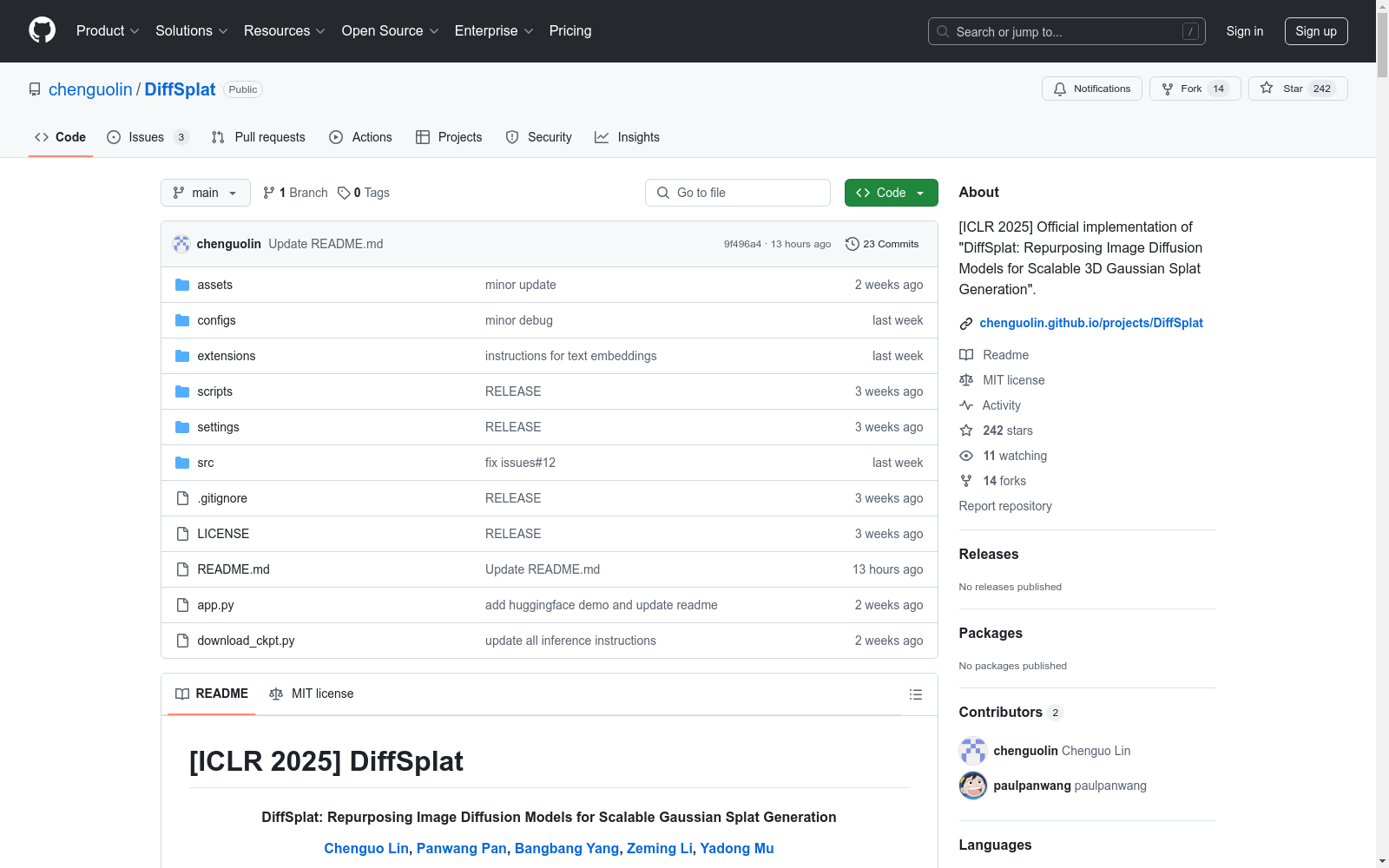Click the Search or jump to field
The height and width of the screenshot is (868, 1389).
(x=1067, y=31)
